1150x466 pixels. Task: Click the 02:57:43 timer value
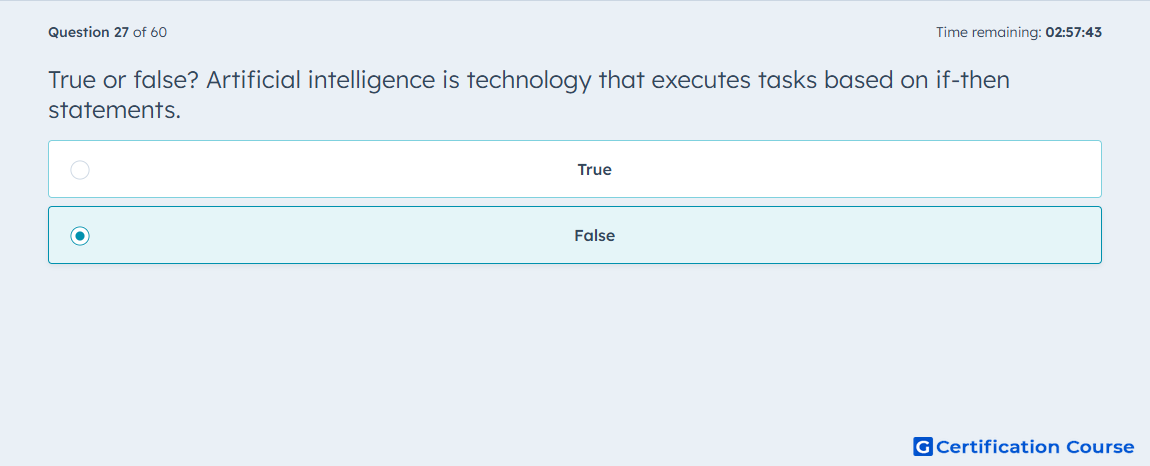(x=1074, y=32)
